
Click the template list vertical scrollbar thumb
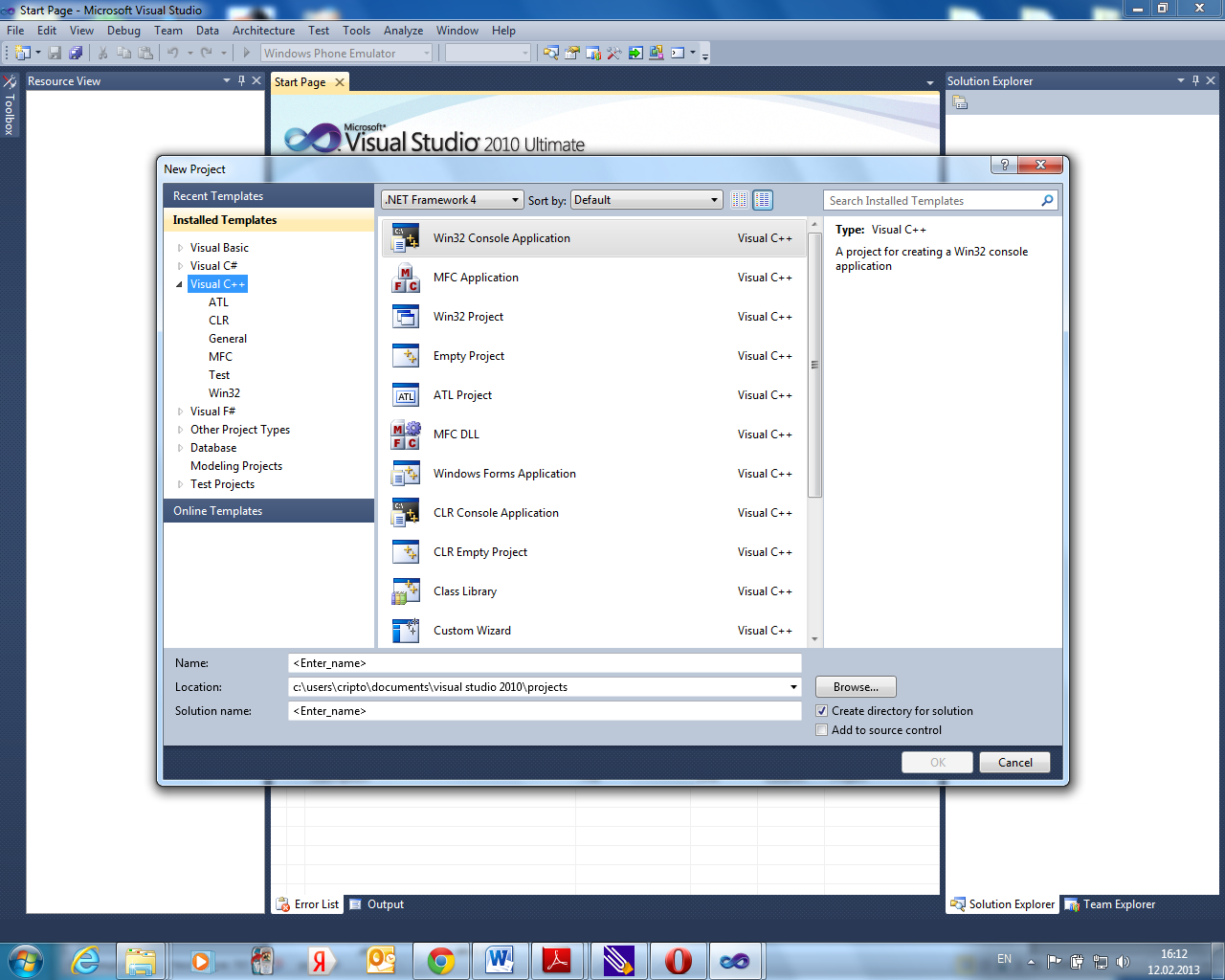[814, 365]
